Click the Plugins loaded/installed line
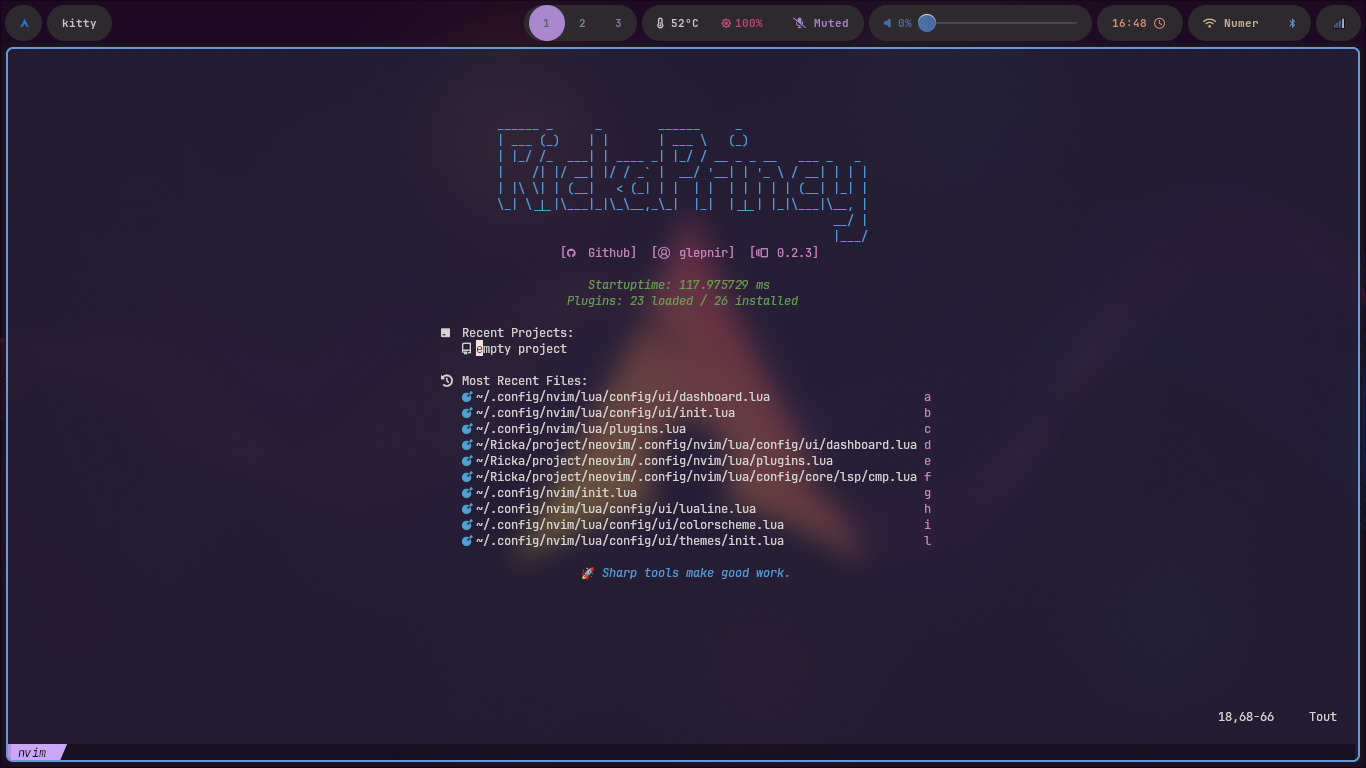The image size is (1366, 768). (x=682, y=301)
